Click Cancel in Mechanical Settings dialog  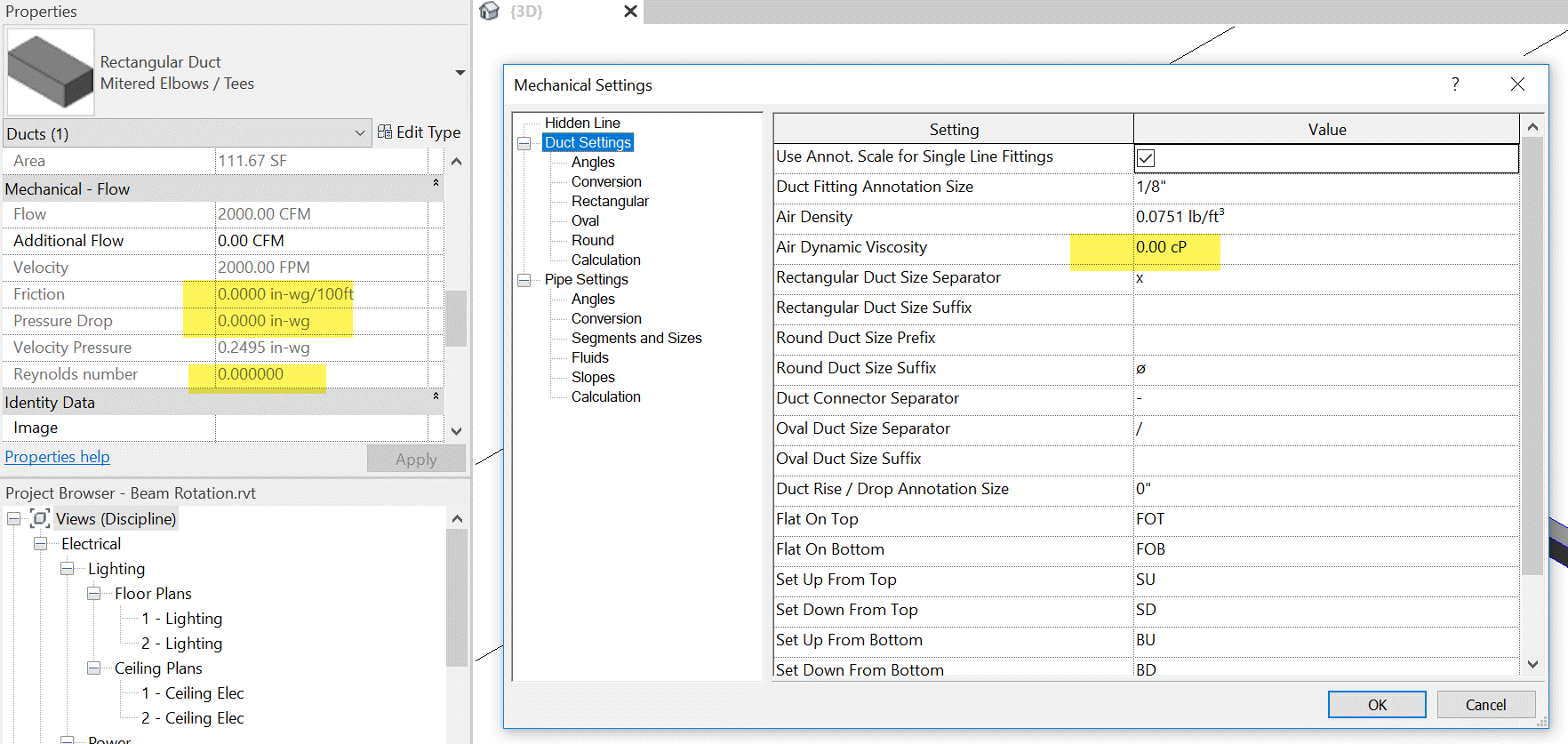[x=1485, y=705]
